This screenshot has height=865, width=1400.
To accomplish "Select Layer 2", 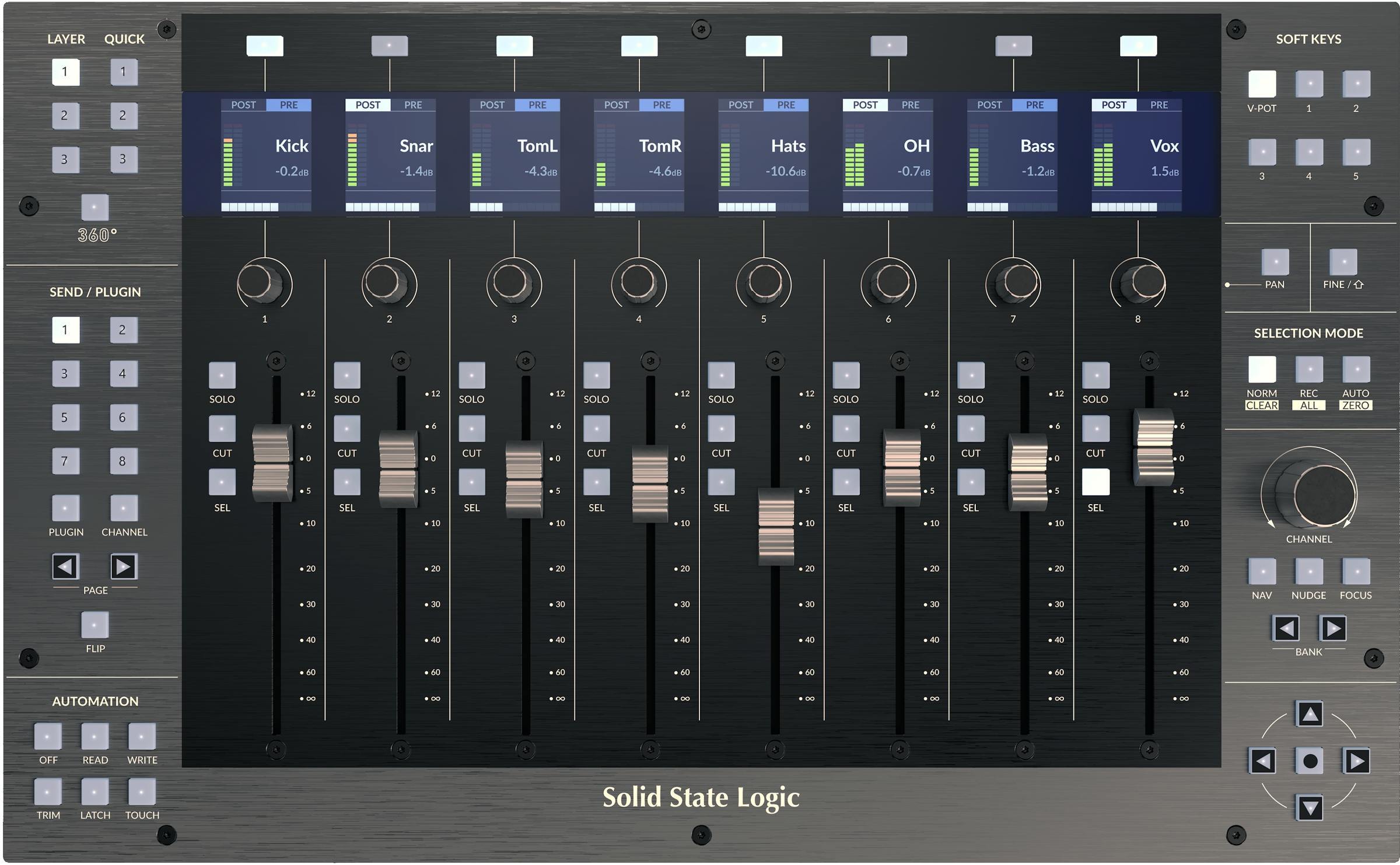I will [65, 115].
